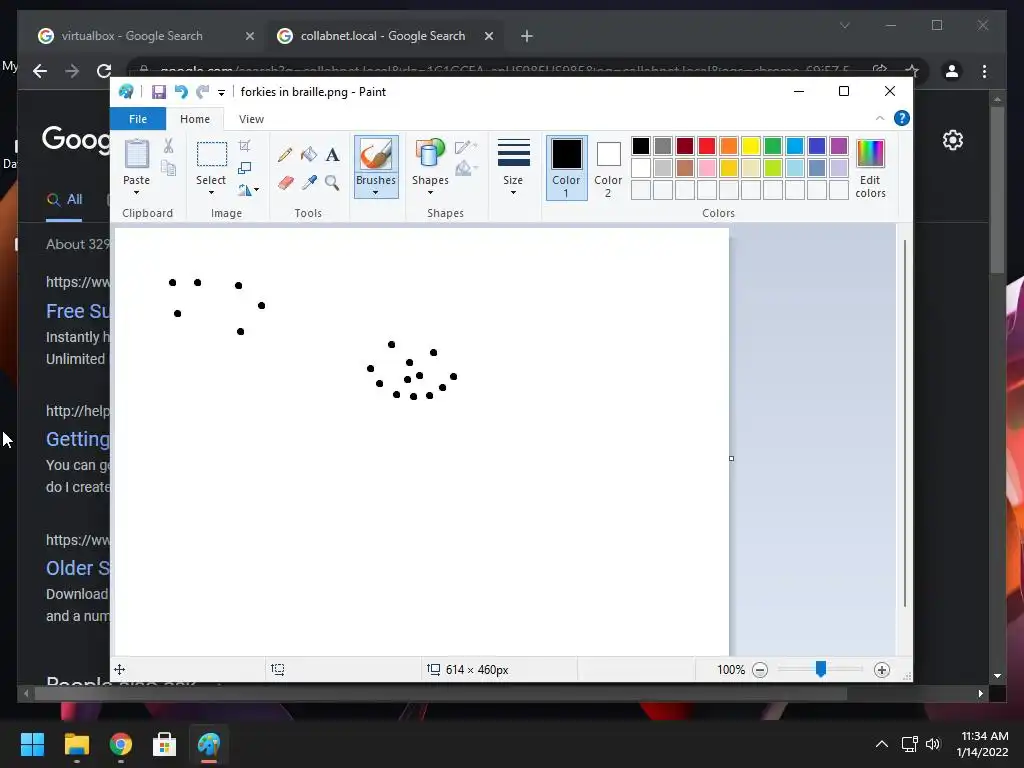This screenshot has height=768, width=1024.
Task: Open the Shapes gallery icon
Action: (430, 154)
